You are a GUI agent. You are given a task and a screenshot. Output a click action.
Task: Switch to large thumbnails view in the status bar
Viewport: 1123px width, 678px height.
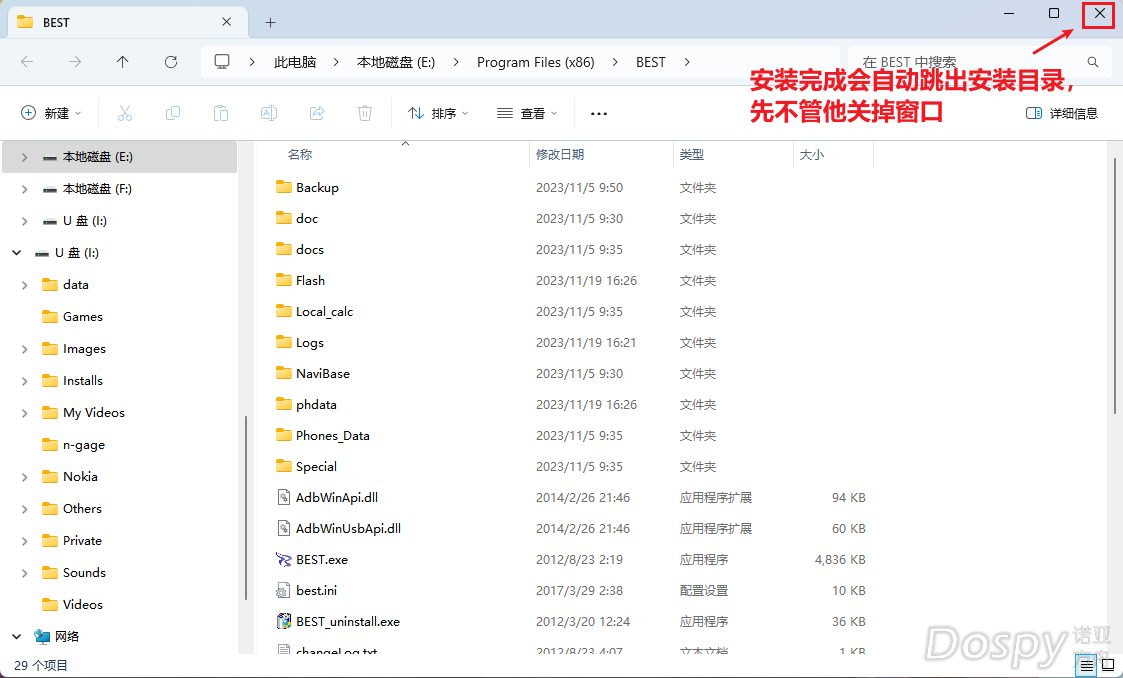(1107, 665)
